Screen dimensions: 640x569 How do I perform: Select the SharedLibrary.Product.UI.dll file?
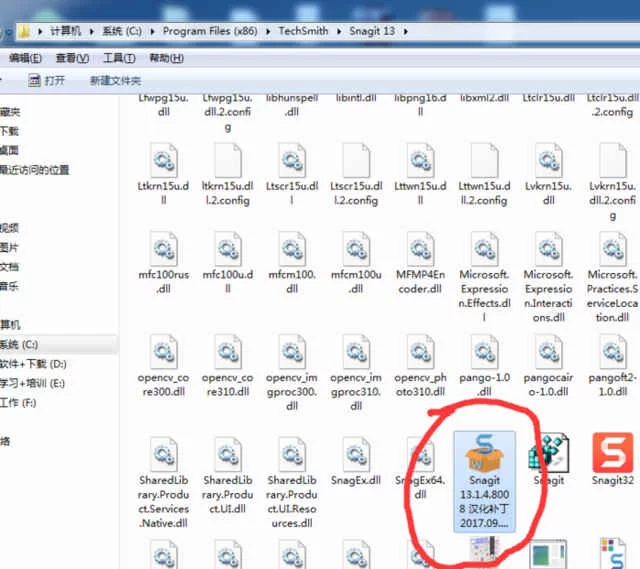coord(228,476)
